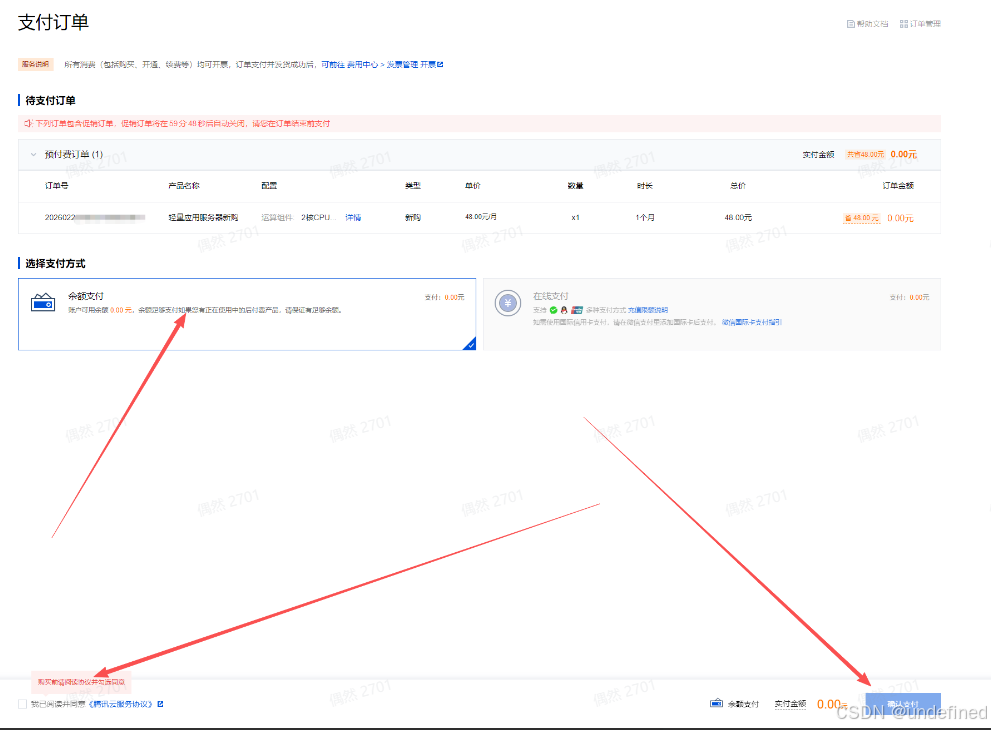Click the QQ wallet penguin icon

(x=564, y=310)
